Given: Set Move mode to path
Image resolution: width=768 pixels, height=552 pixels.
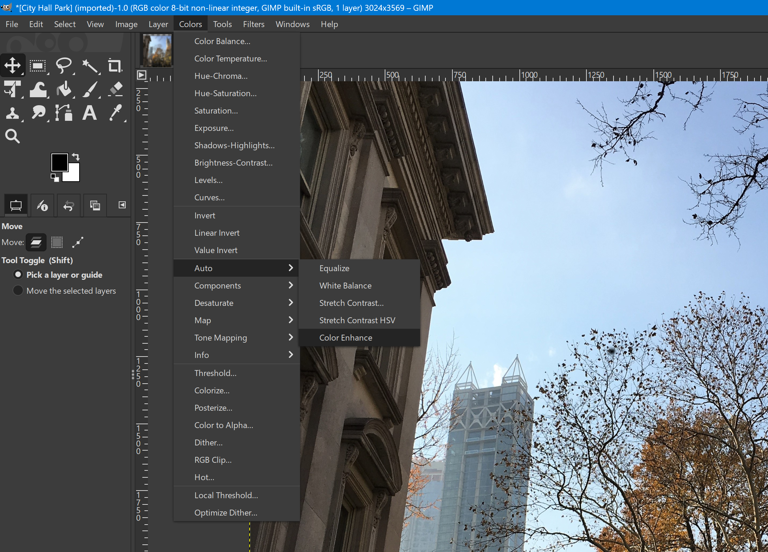Looking at the screenshot, I should click(78, 242).
